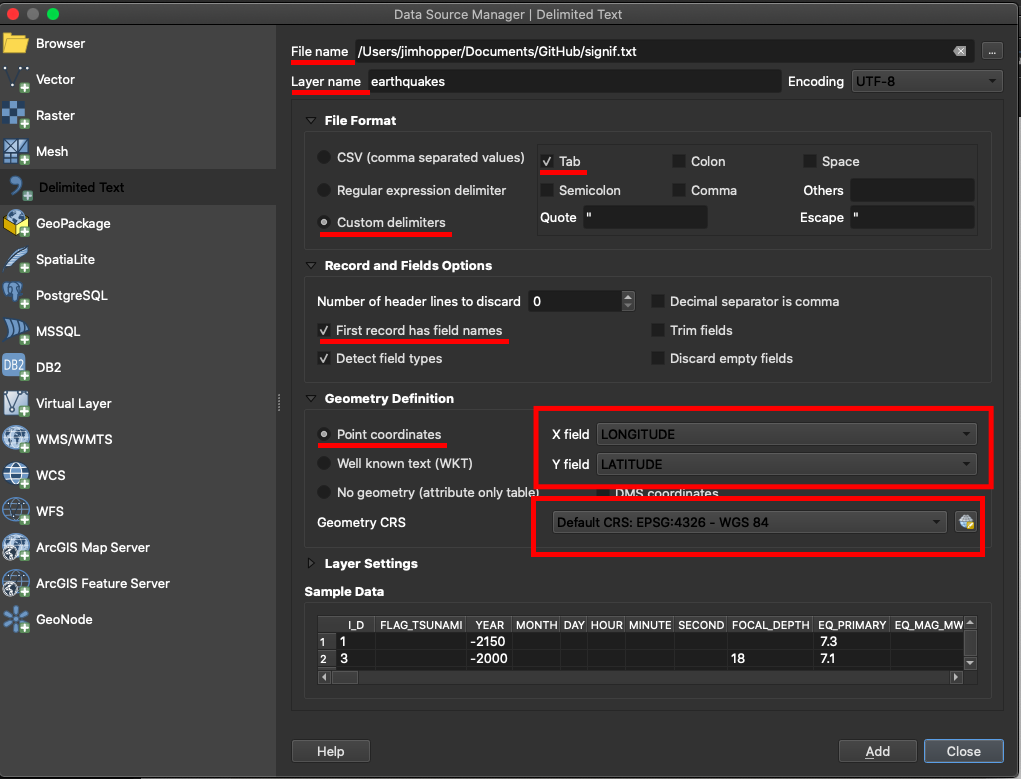Expand the Layer Settings section
Screen dimensions: 1021x779
[x=312, y=563]
